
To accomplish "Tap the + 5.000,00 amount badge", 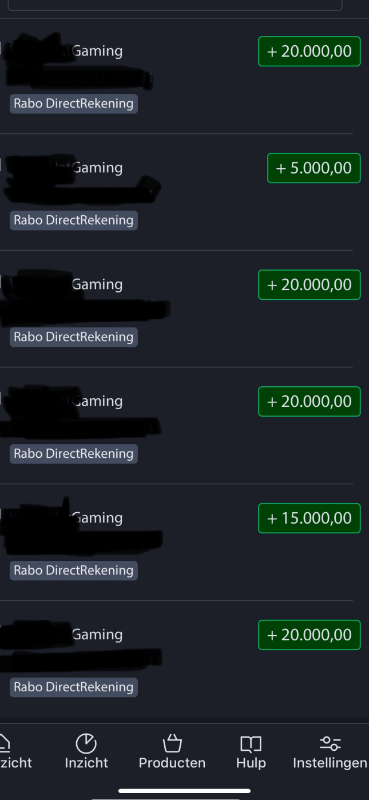I will 314,168.
